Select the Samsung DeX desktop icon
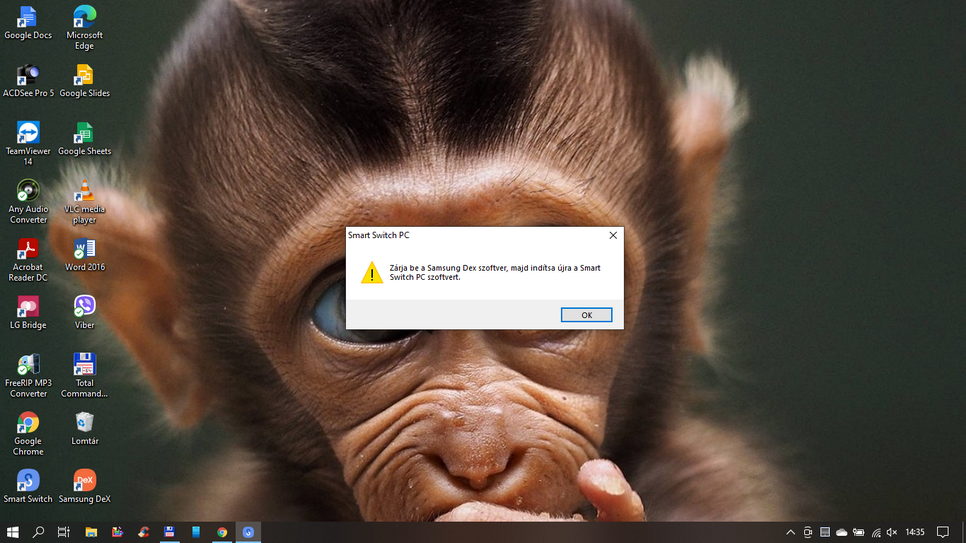This screenshot has height=543, width=966. click(x=84, y=486)
